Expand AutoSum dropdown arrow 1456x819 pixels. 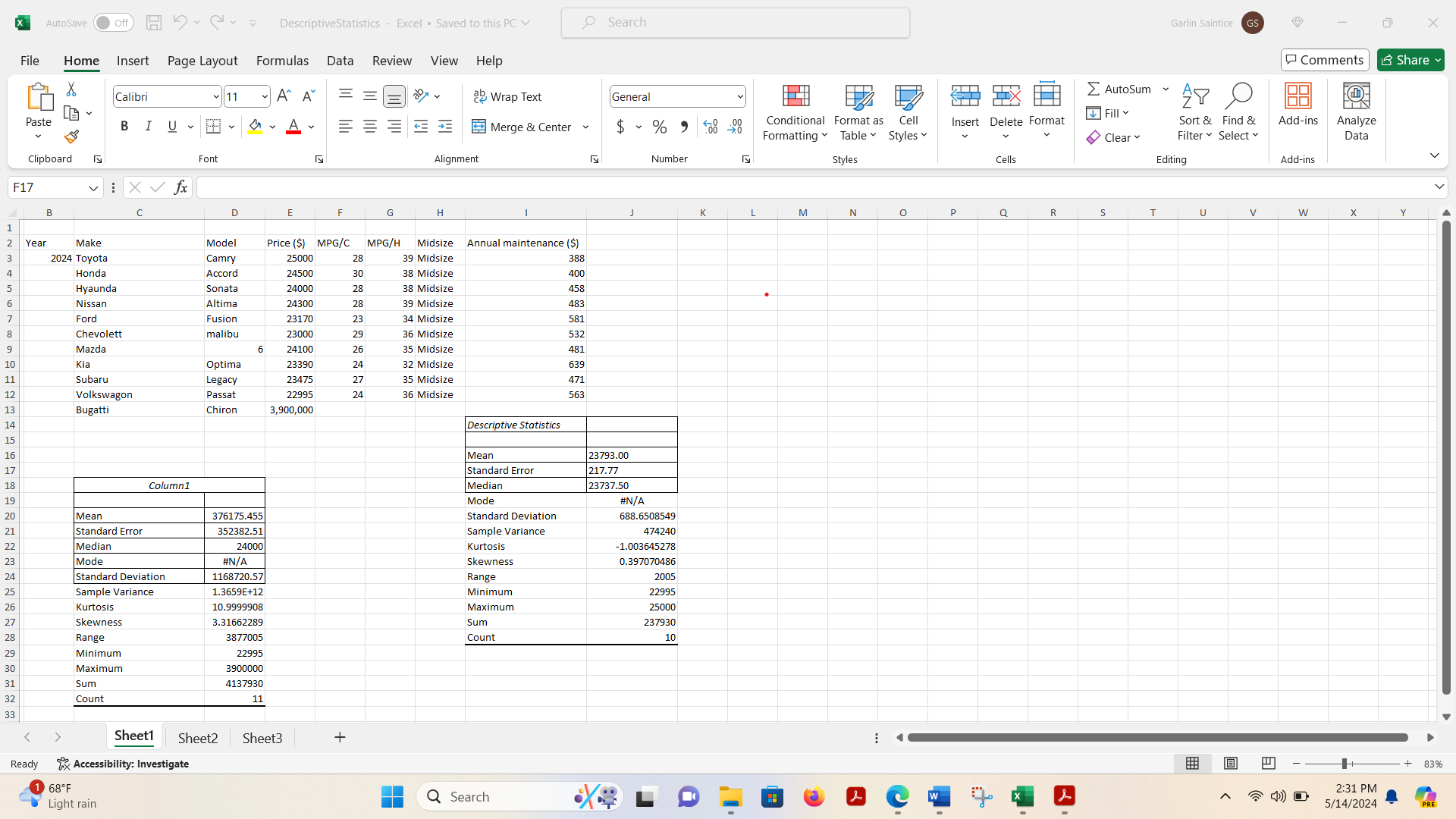(1166, 89)
